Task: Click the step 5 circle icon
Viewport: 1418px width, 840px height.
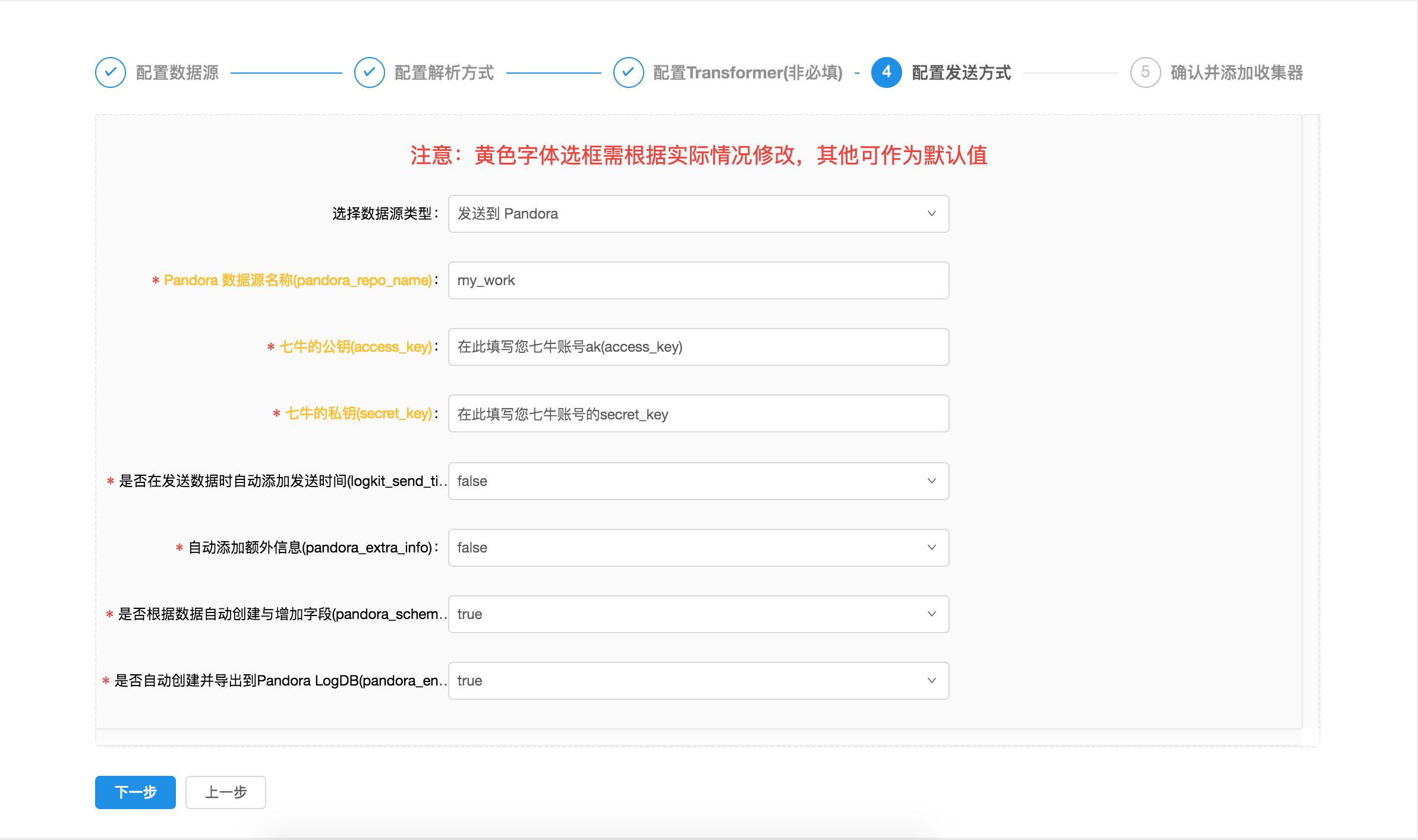Action: (1146, 72)
